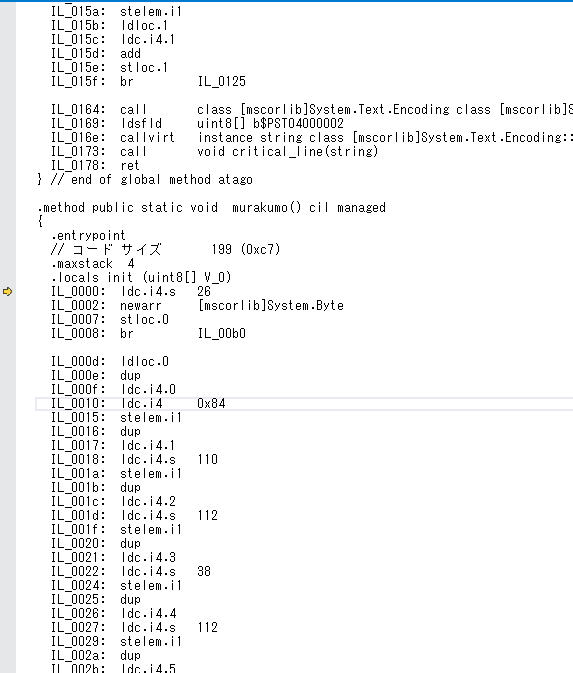Screen dimensions: 573x673
Task: Click the highlighted line IL_0010: ldc.i4 0x84
Action: click(304, 403)
